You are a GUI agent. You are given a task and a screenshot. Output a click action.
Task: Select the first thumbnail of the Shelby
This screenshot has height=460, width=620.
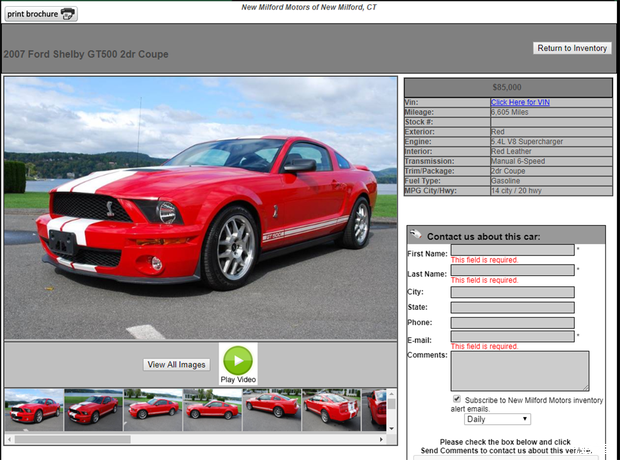point(33,410)
